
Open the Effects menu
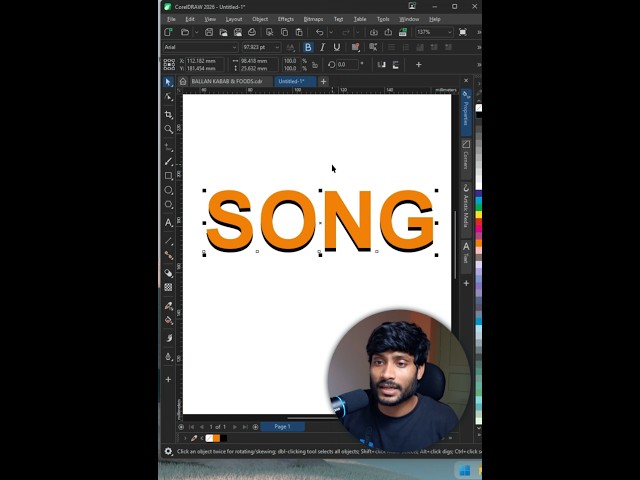(286, 19)
